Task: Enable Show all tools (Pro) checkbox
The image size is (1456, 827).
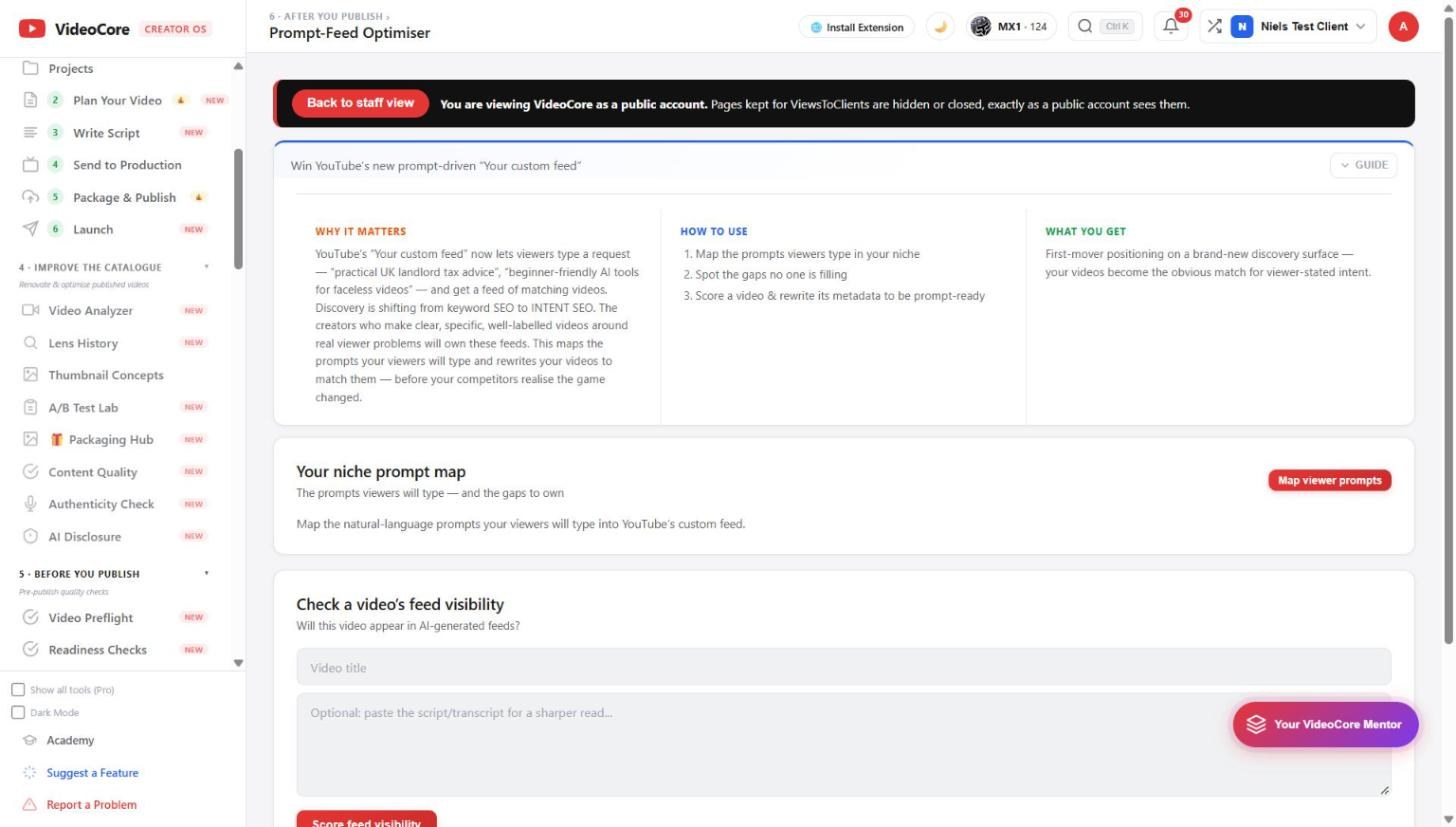Action: (x=18, y=690)
